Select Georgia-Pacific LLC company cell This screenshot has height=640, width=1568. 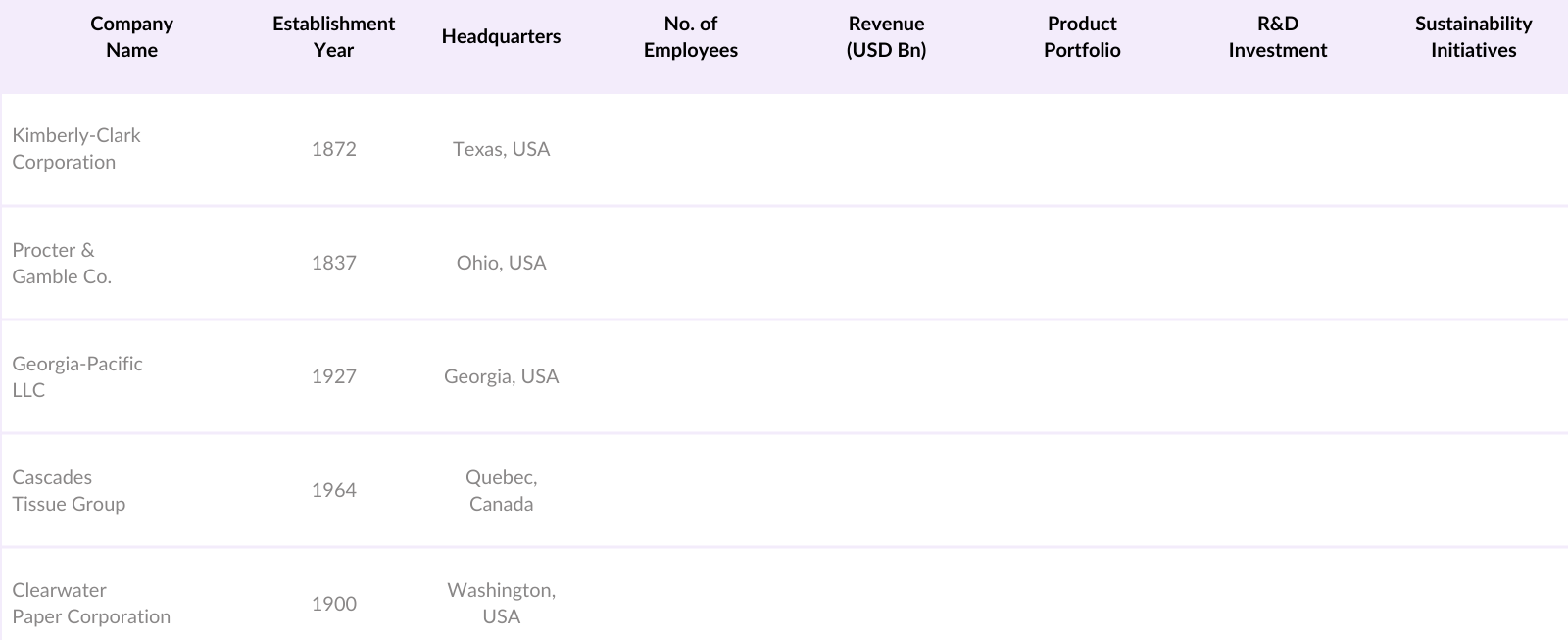click(77, 376)
